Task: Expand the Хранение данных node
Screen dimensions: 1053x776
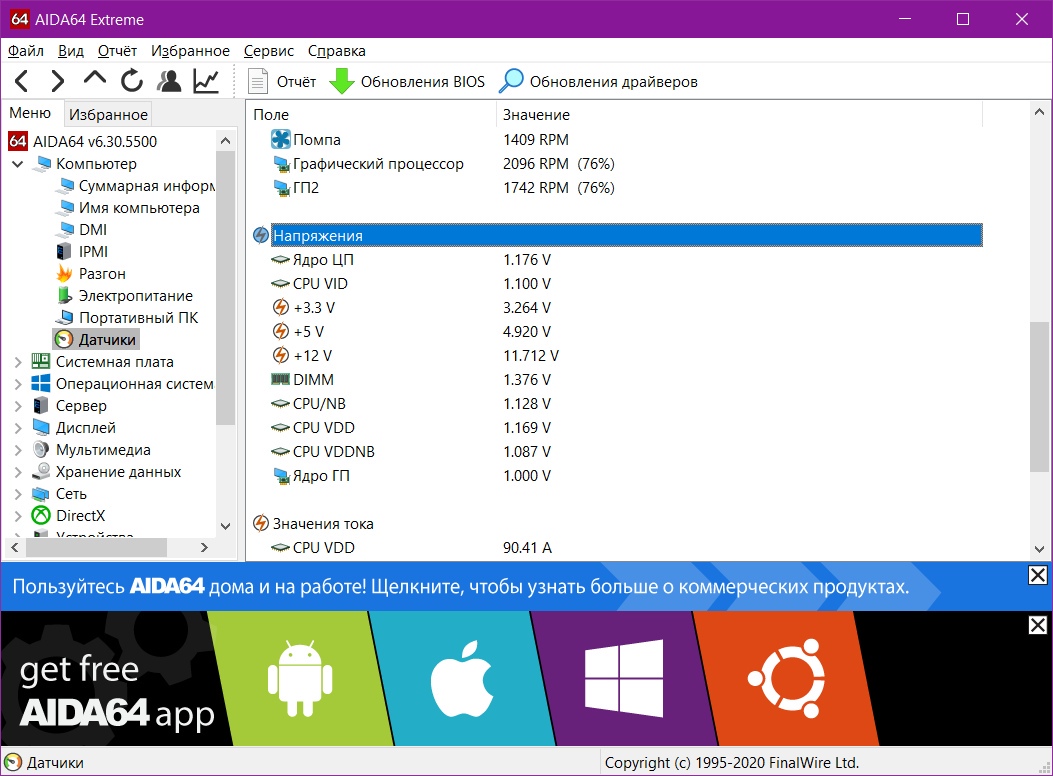Action: pos(18,472)
